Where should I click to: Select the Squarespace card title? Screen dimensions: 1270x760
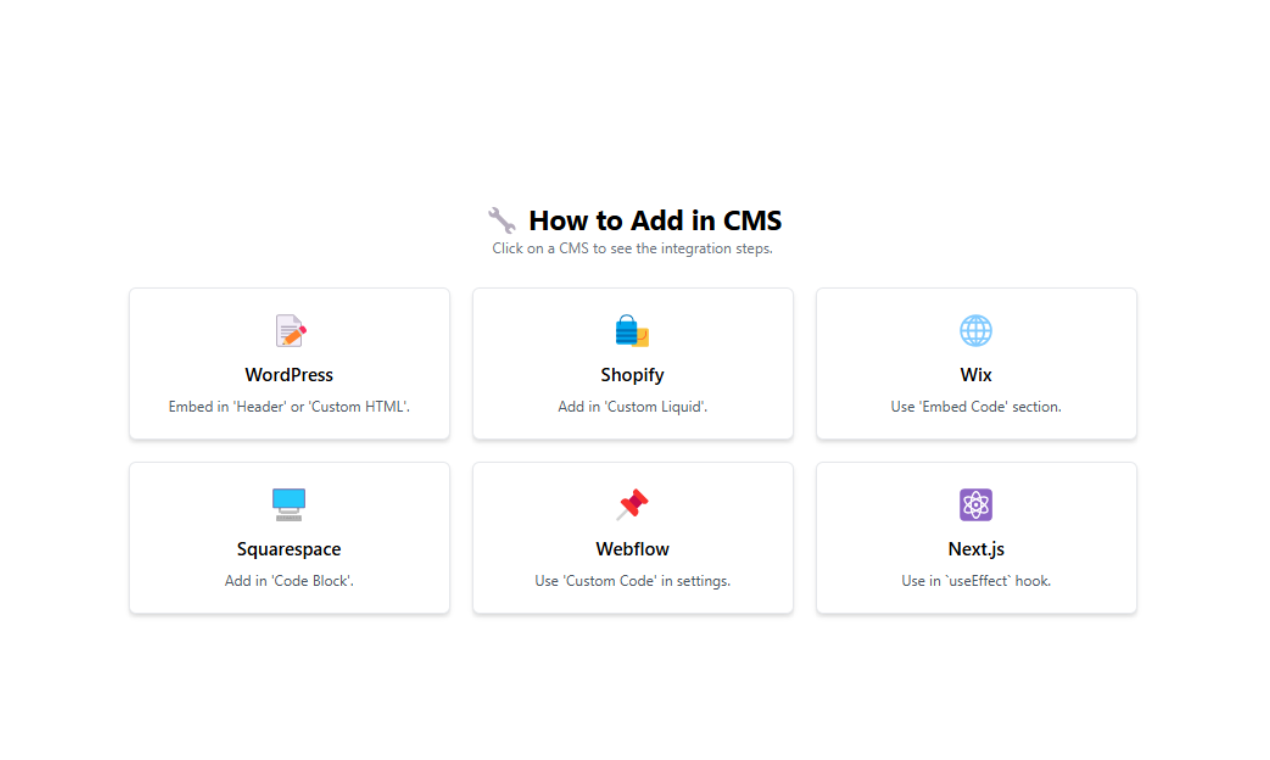click(289, 549)
